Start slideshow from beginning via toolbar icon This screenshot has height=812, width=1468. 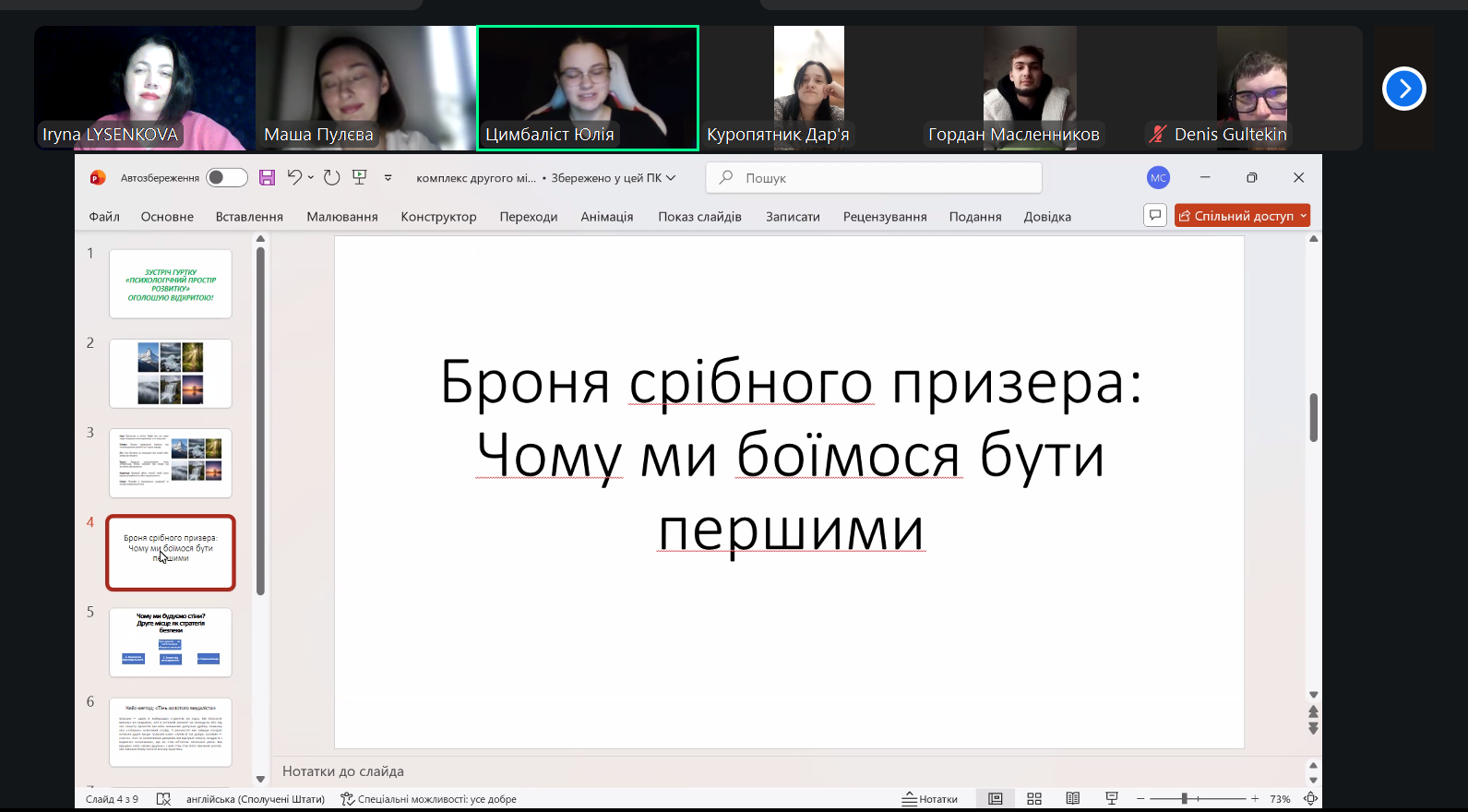tap(360, 177)
